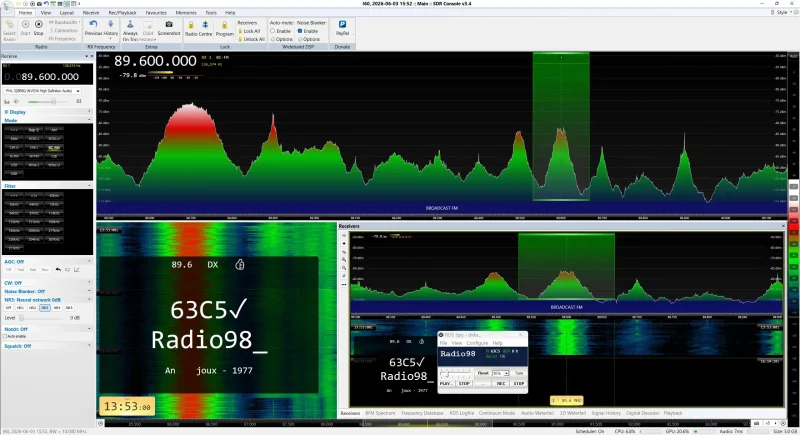Click the Stop radio icon
The height and width of the screenshot is (435, 800).
pyautogui.click(x=39, y=24)
